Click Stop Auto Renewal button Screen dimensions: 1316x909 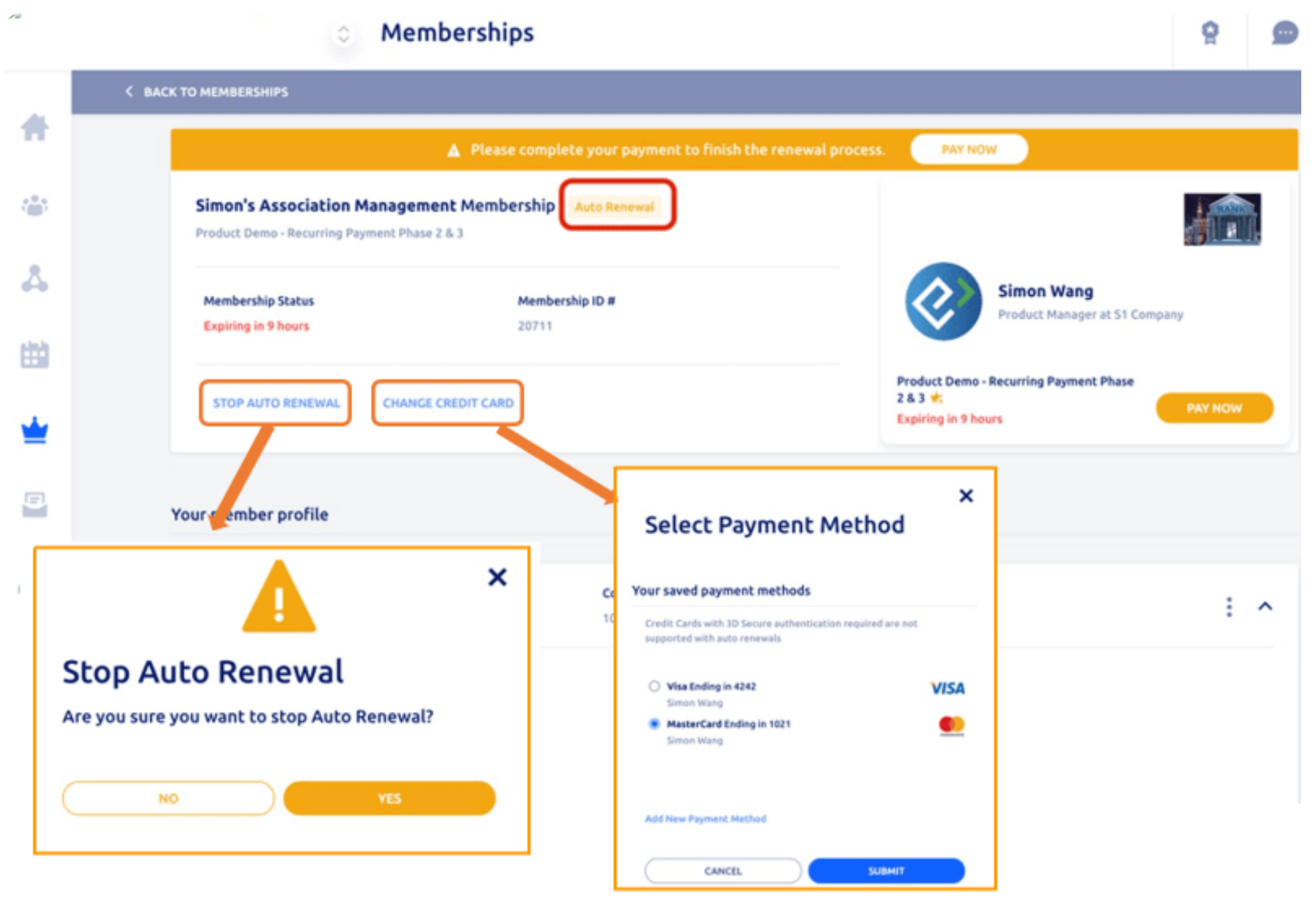276,403
